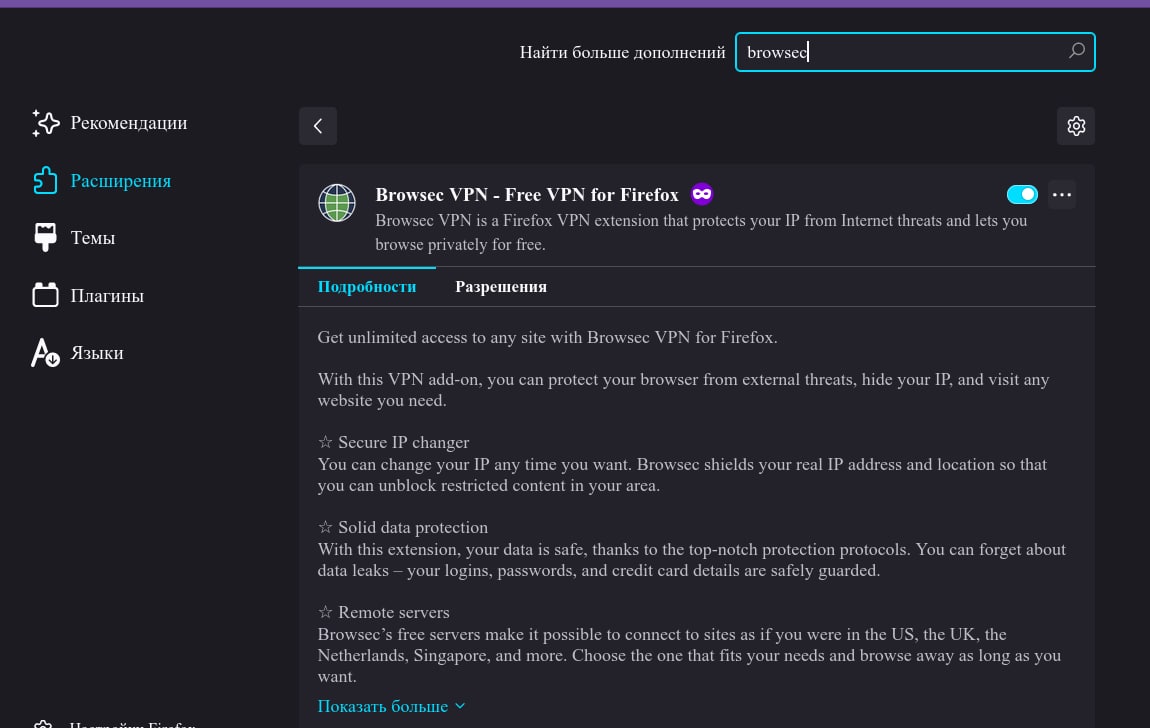Viewport: 1150px width, 728px height.
Task: Open the Темы paintbrush icon
Action: click(46, 238)
